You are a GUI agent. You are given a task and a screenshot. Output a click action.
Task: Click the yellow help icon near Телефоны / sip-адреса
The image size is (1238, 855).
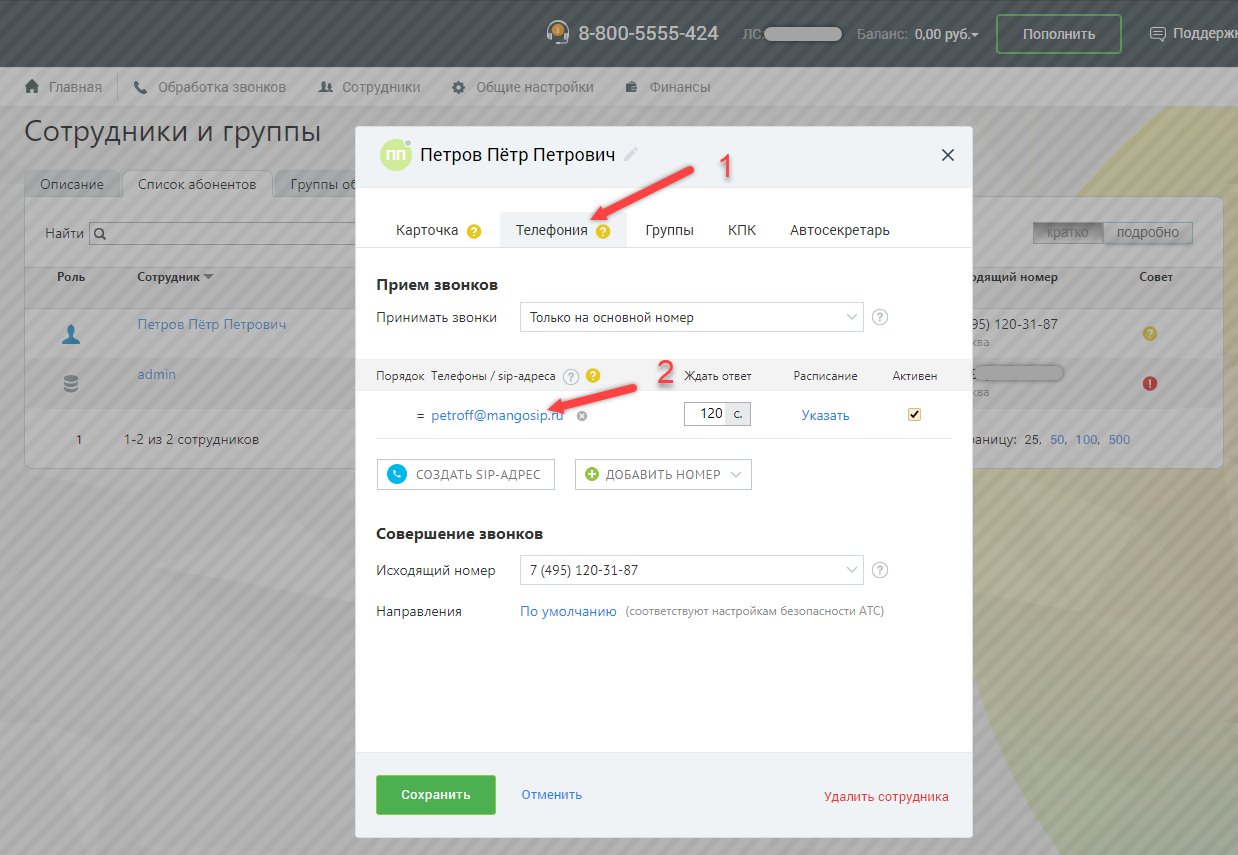tap(593, 376)
